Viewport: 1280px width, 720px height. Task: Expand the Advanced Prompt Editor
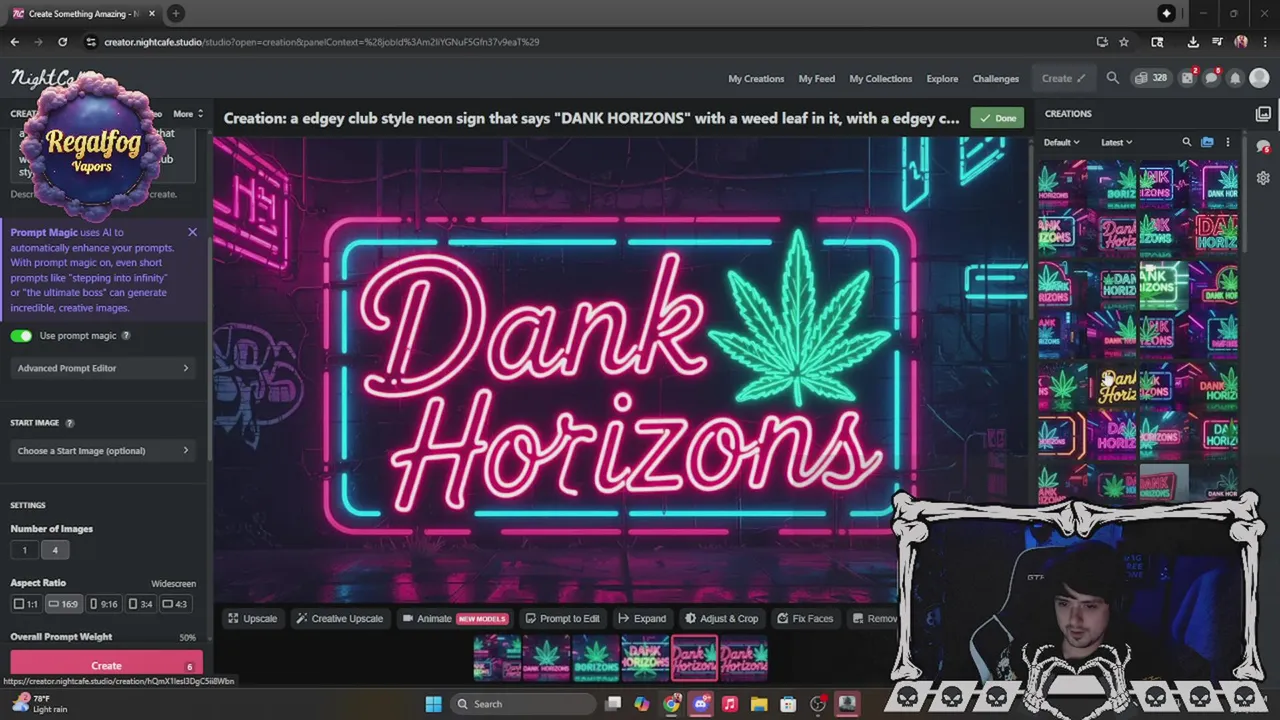point(103,368)
